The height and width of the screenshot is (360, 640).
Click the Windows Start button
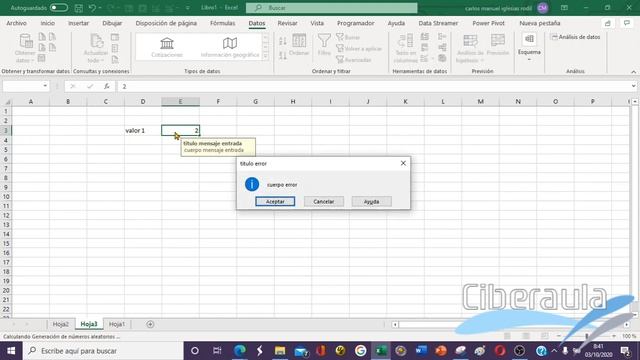tap(11, 351)
